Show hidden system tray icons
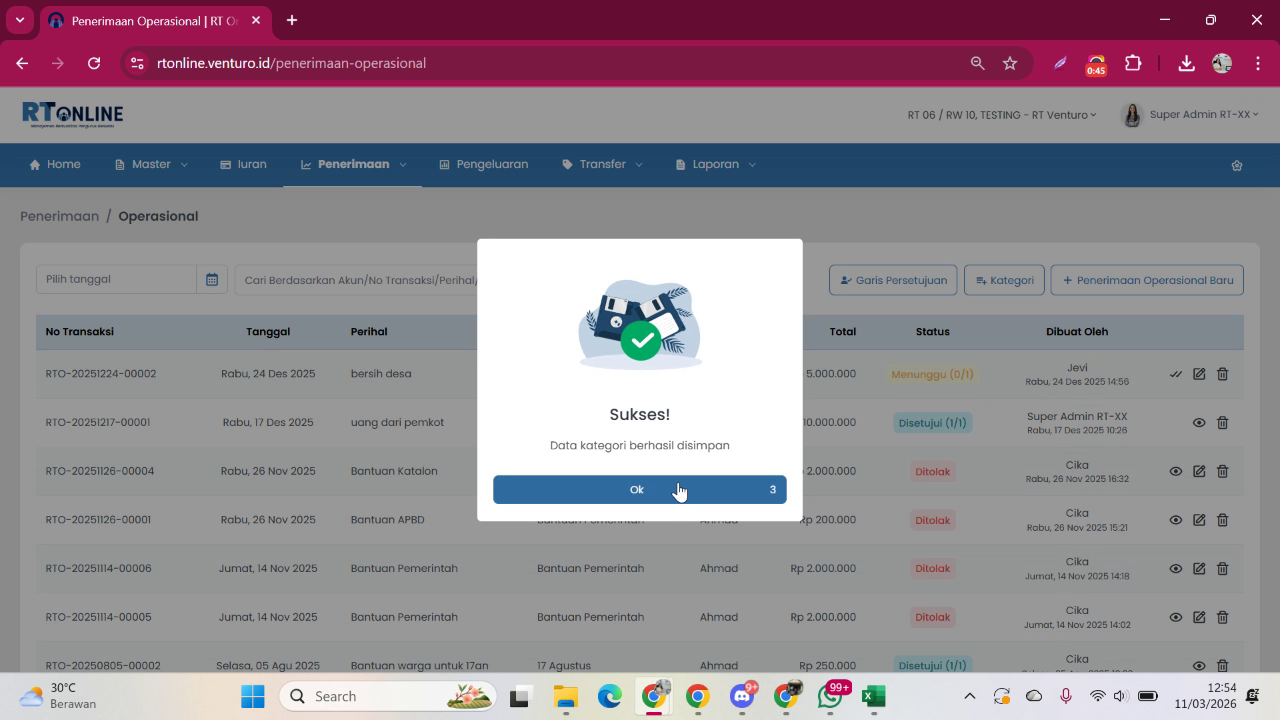Viewport: 1280px width, 720px height. pyautogui.click(x=969, y=696)
